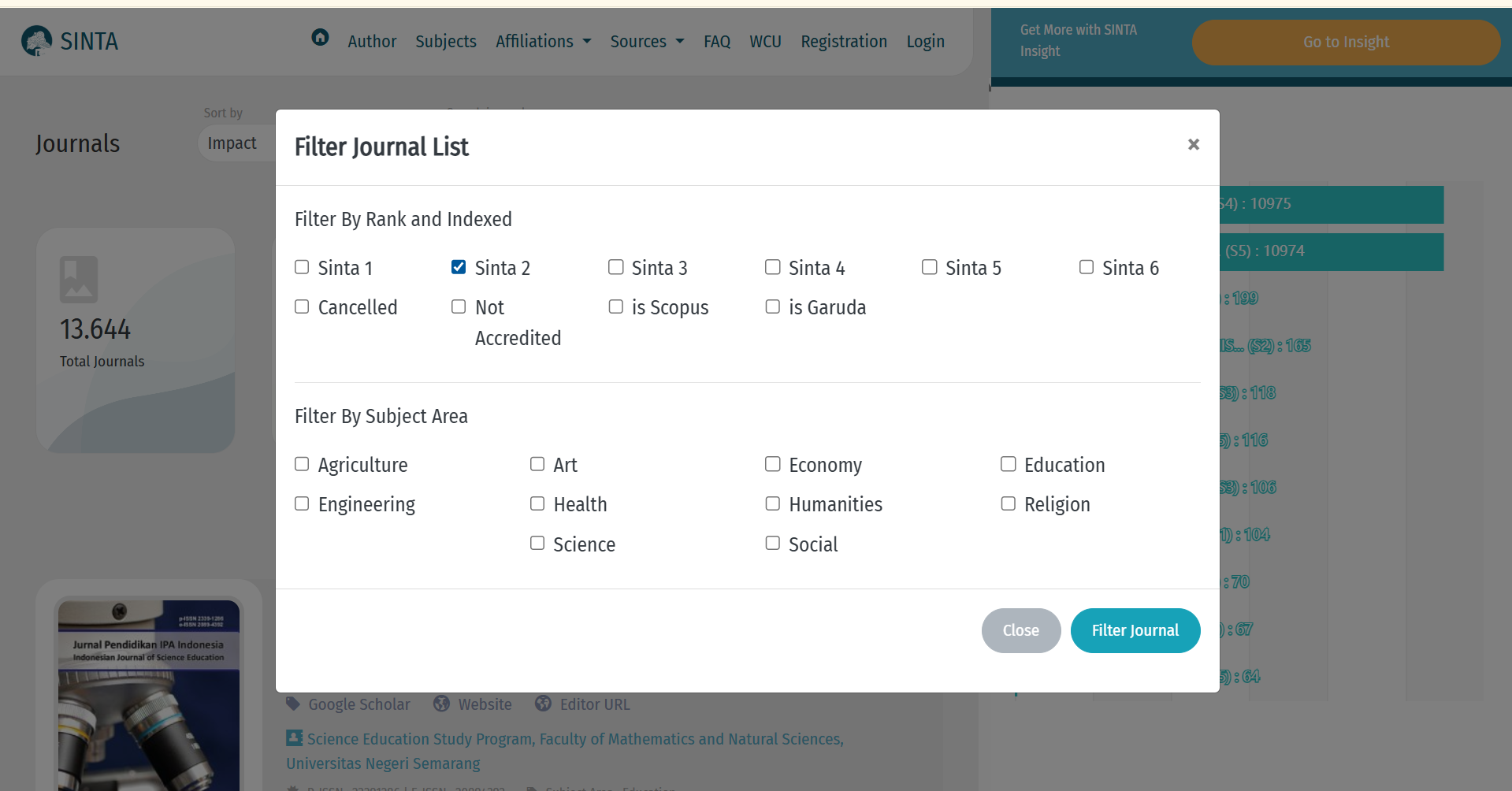Click the Total Journals image icon
The height and width of the screenshot is (791, 1512).
coord(79,280)
